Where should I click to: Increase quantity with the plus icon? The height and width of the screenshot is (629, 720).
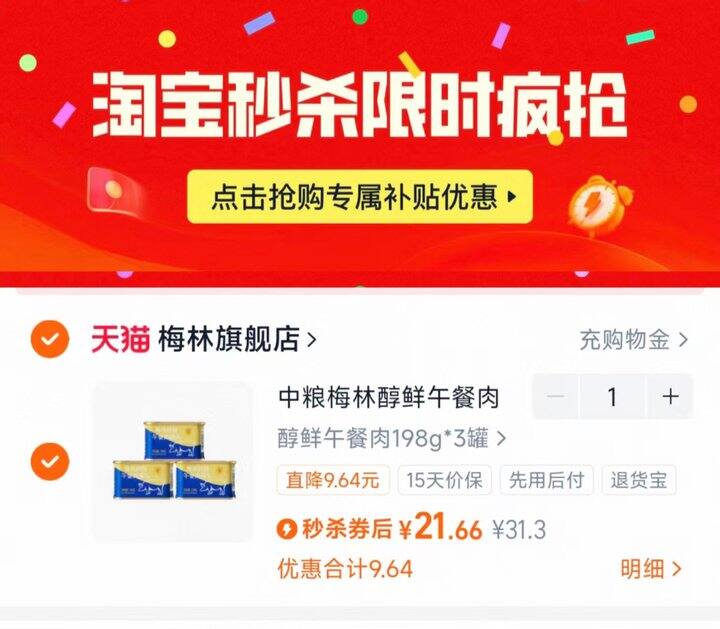click(x=670, y=396)
